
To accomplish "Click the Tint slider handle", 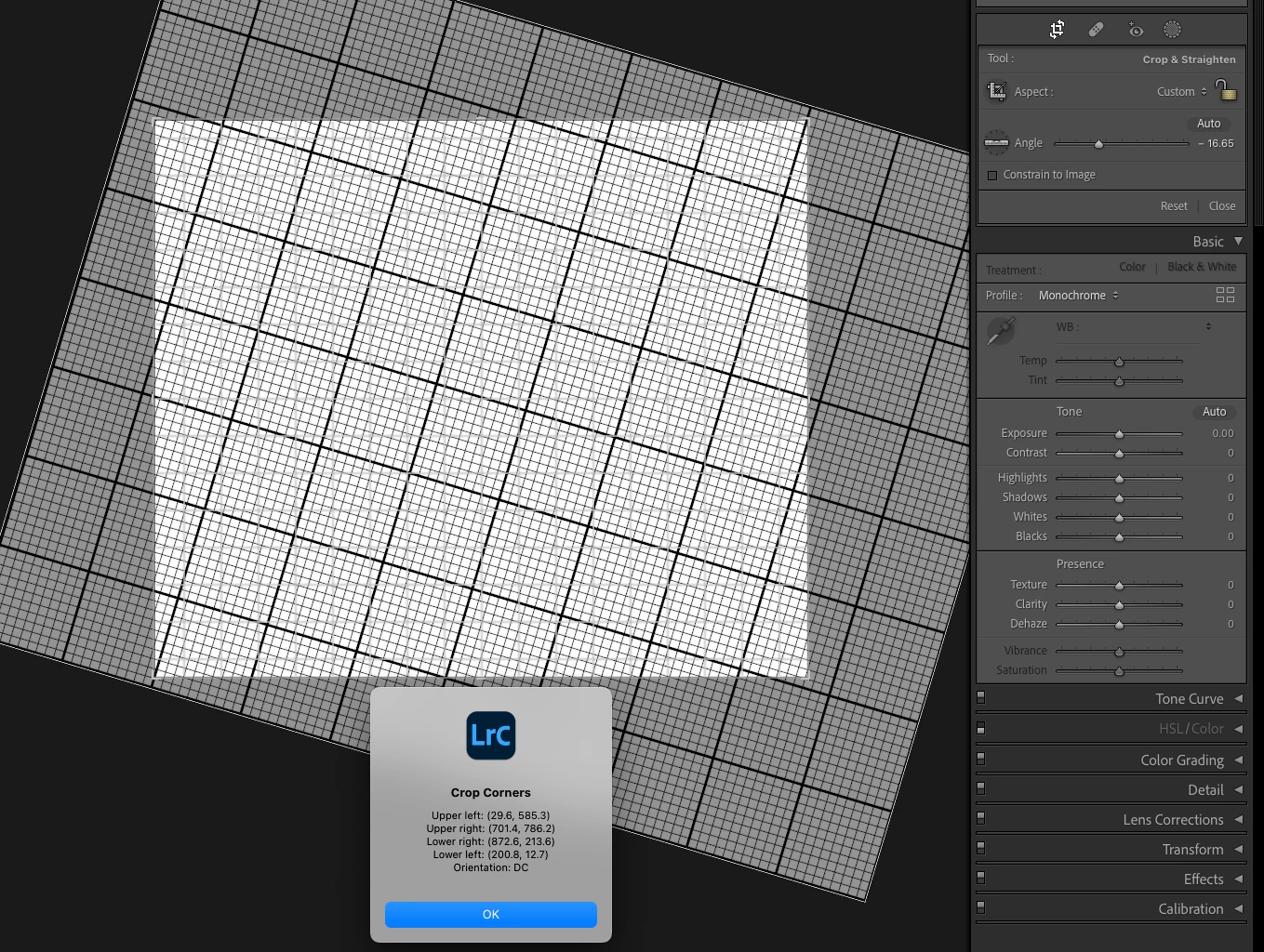I will tap(1119, 381).
